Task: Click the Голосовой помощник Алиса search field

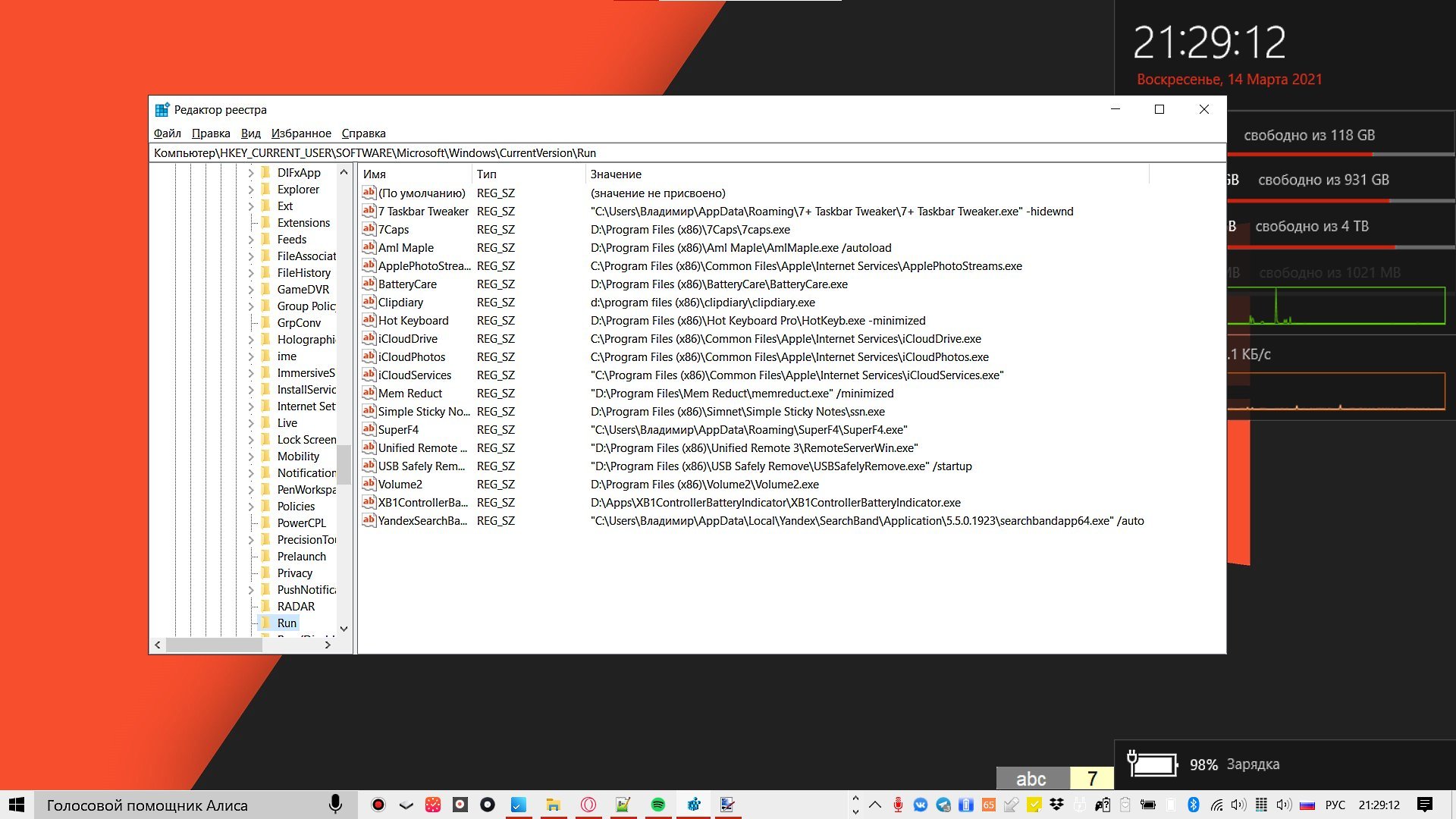Action: point(180,805)
